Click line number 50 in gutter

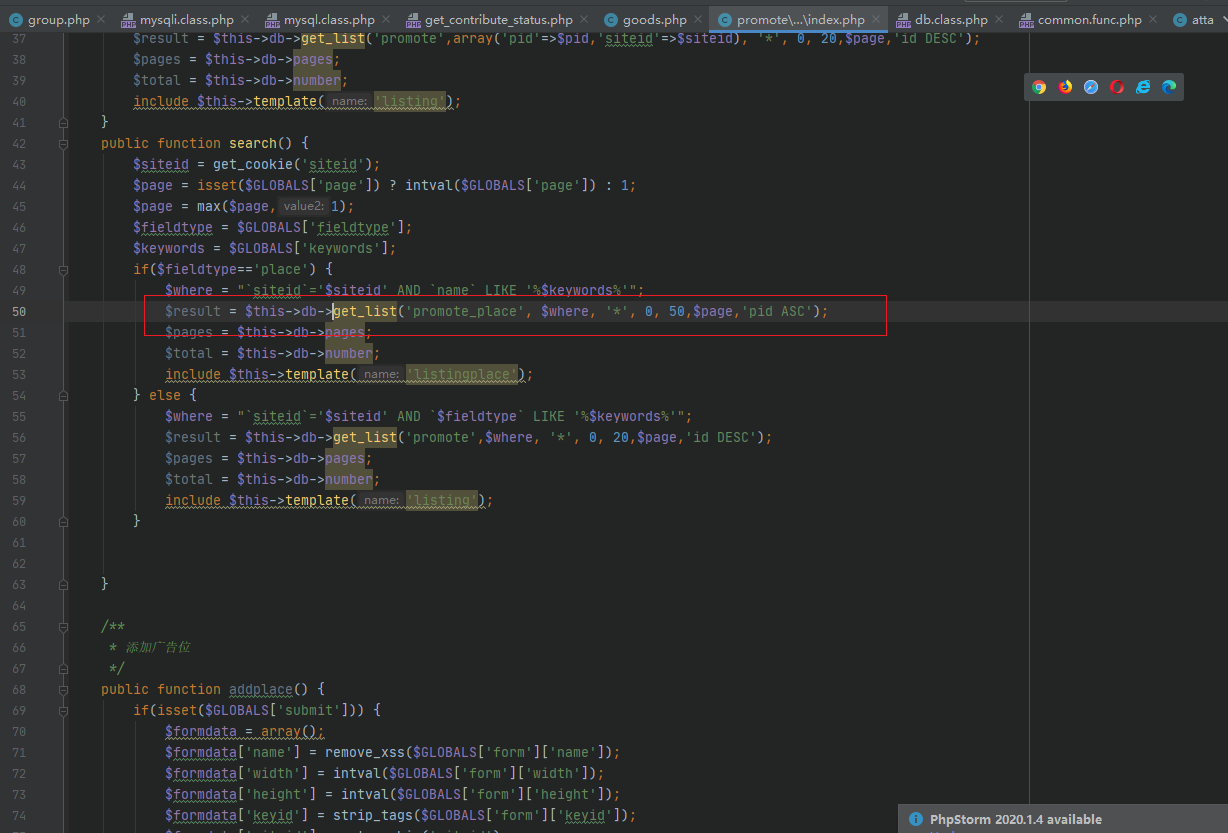click(x=19, y=311)
